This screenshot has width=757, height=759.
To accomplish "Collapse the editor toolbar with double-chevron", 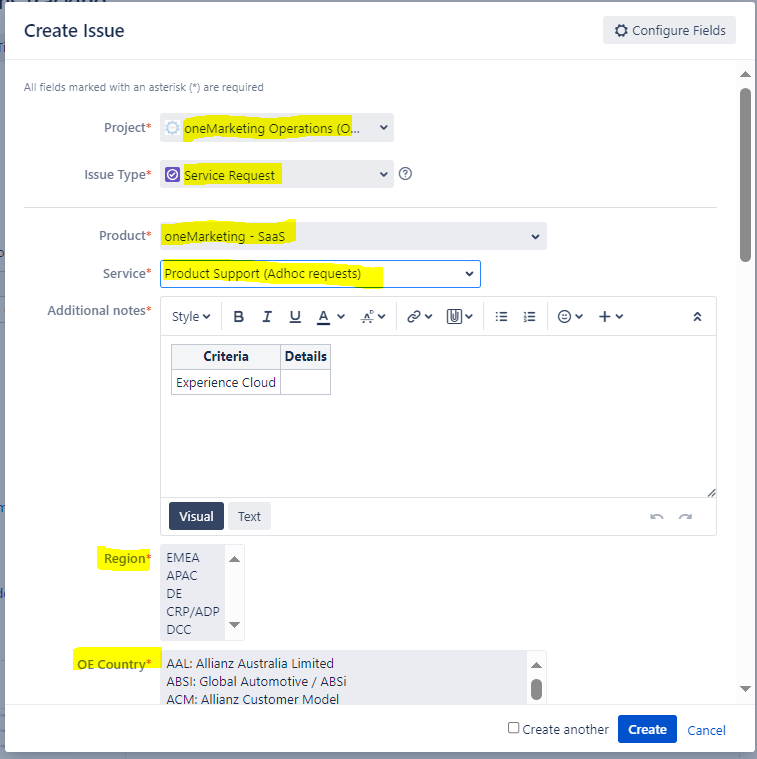I will 697,317.
